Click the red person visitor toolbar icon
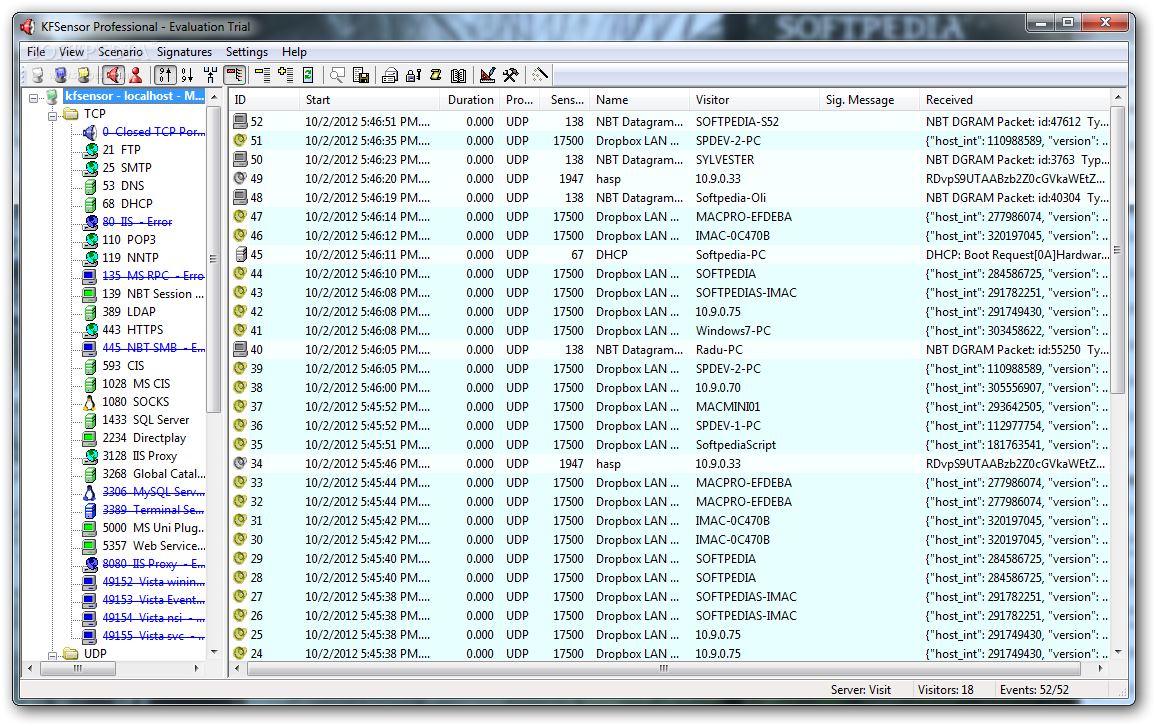Image resolution: width=1156 pixels, height=726 pixels. tap(136, 75)
